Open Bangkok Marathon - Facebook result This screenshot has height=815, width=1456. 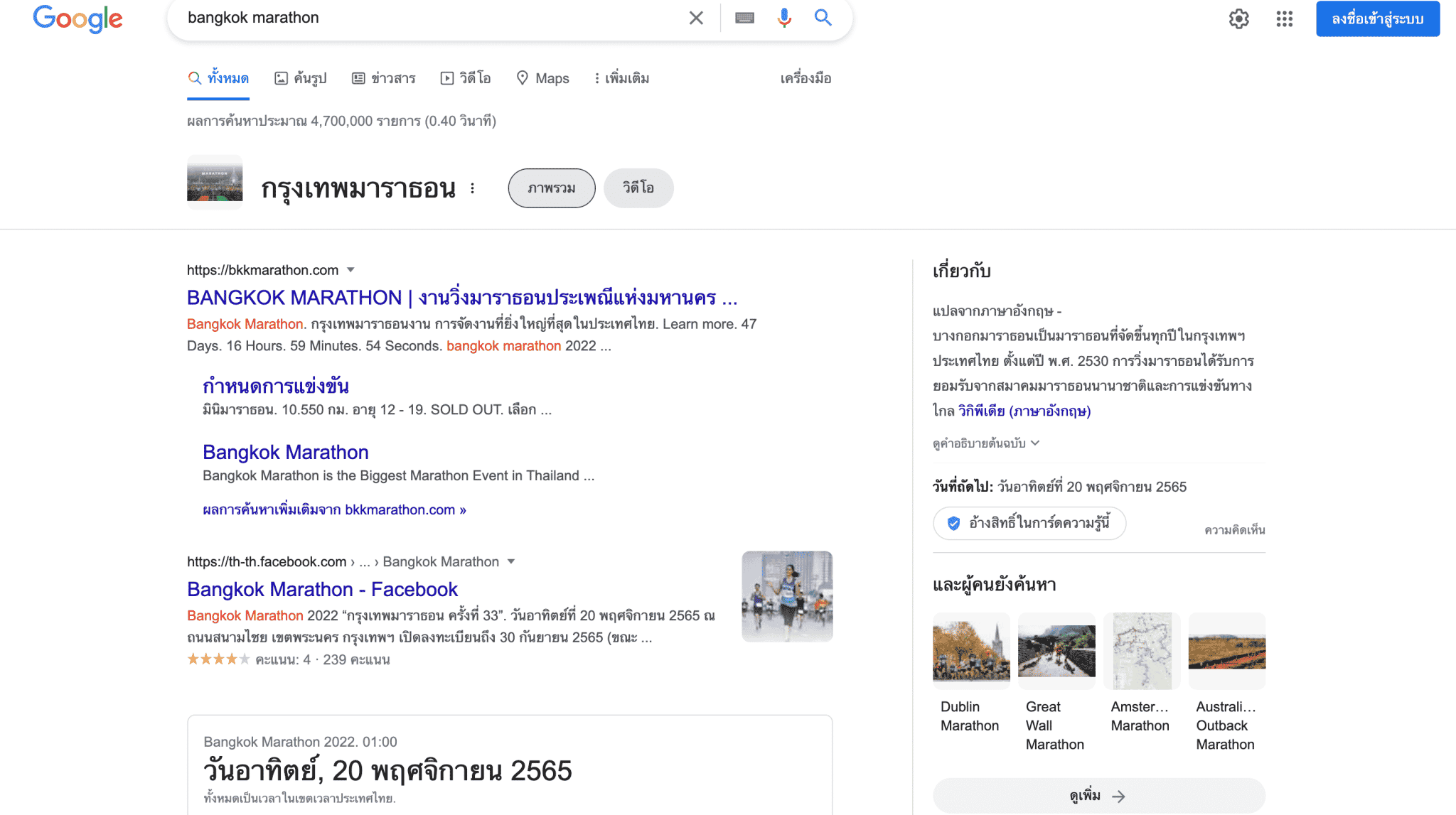coord(322,590)
